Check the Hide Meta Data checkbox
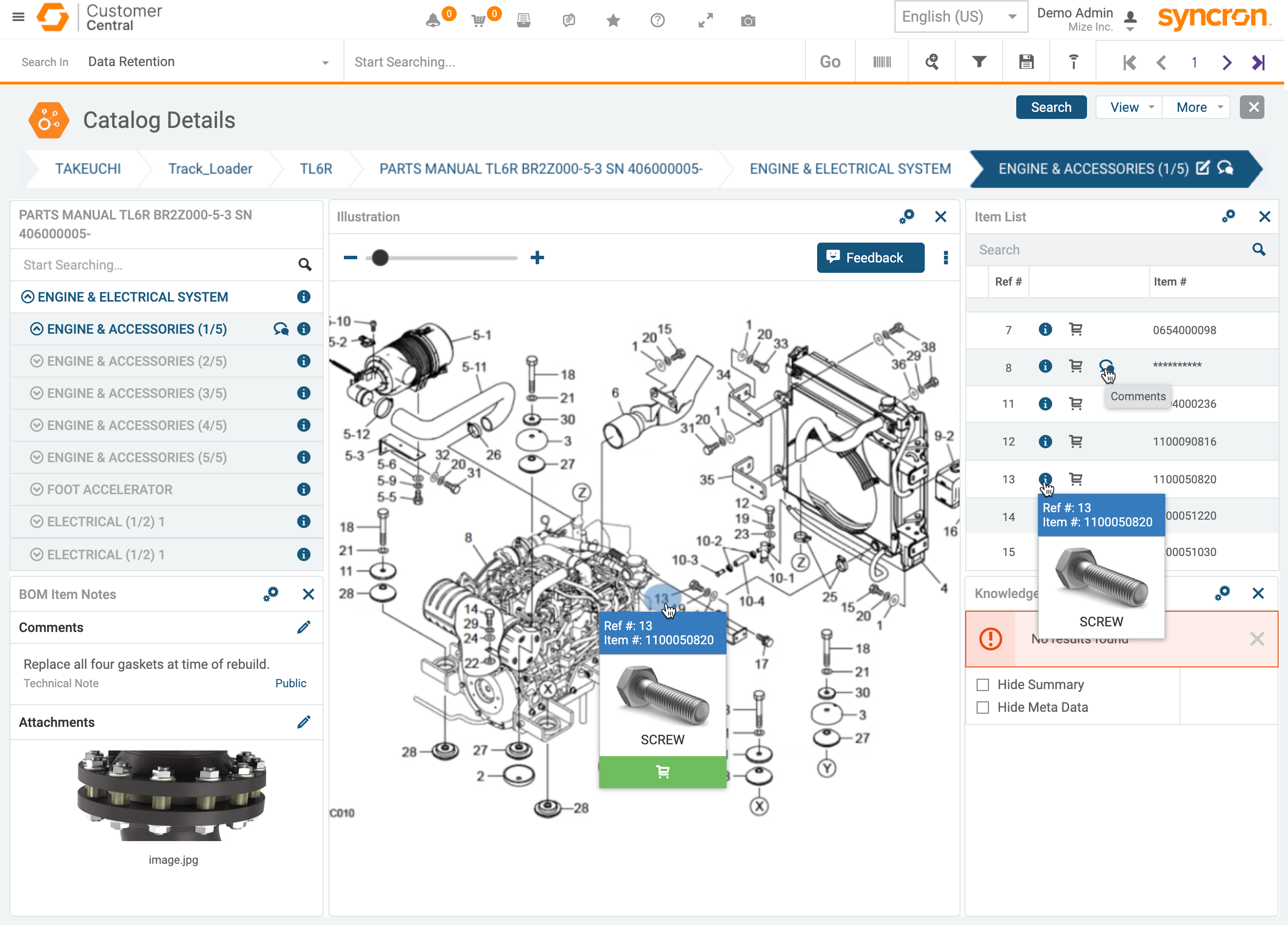1288x927 pixels. [x=982, y=708]
